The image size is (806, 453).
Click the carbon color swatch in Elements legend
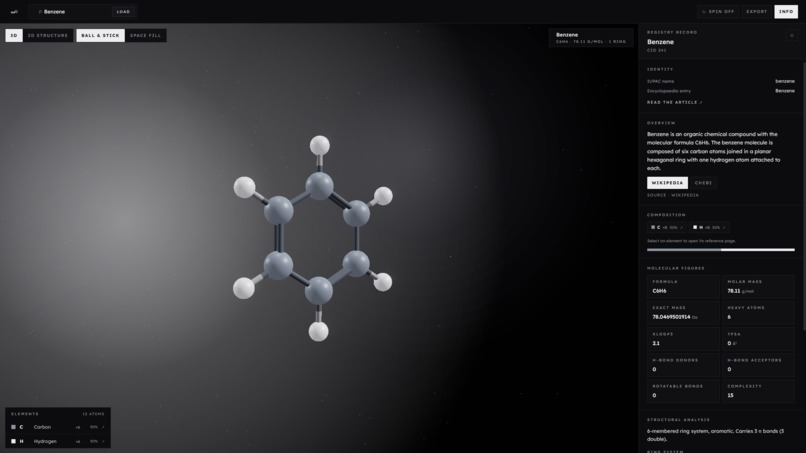pyautogui.click(x=13, y=427)
